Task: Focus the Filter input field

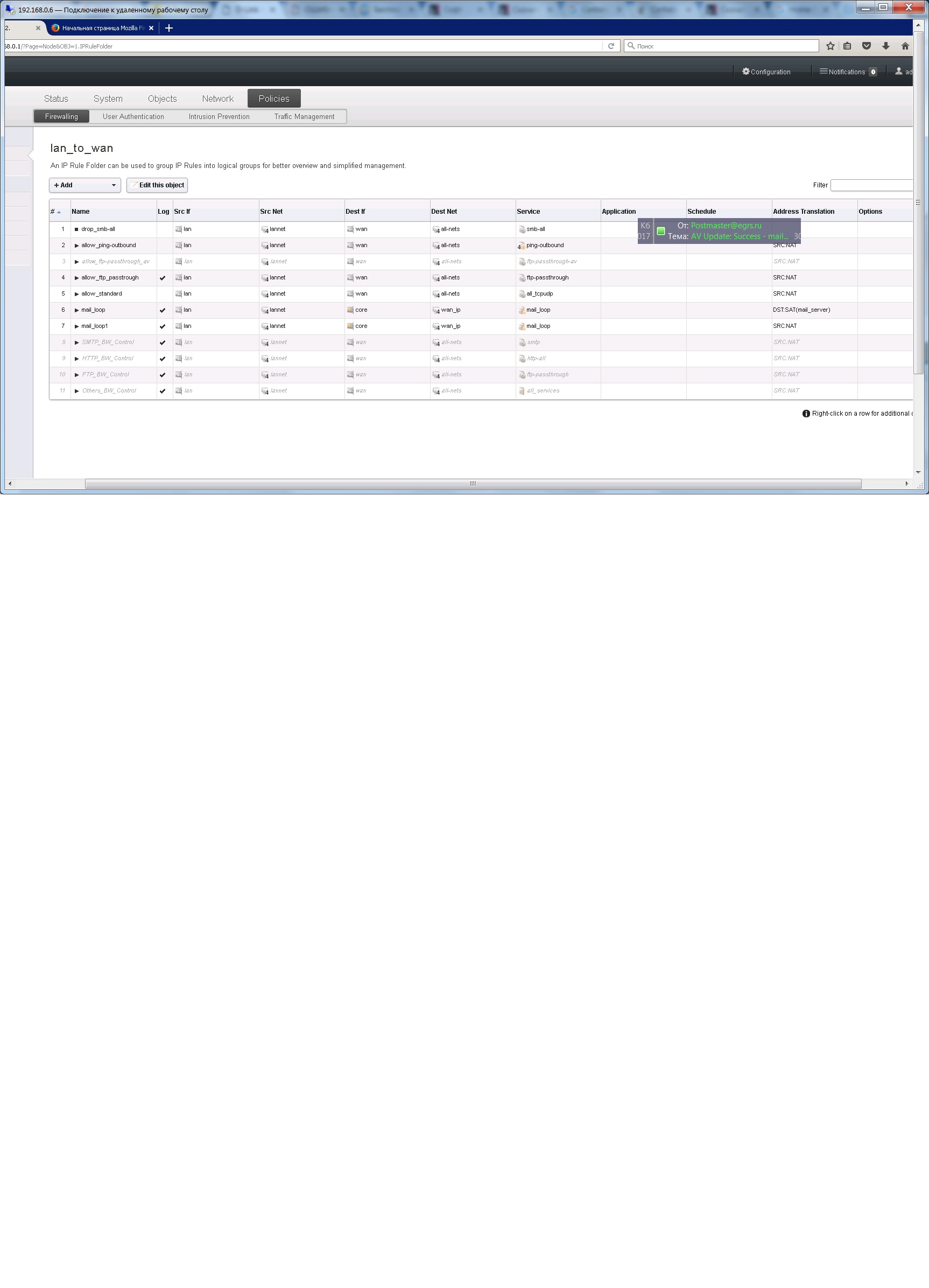Action: (871, 185)
